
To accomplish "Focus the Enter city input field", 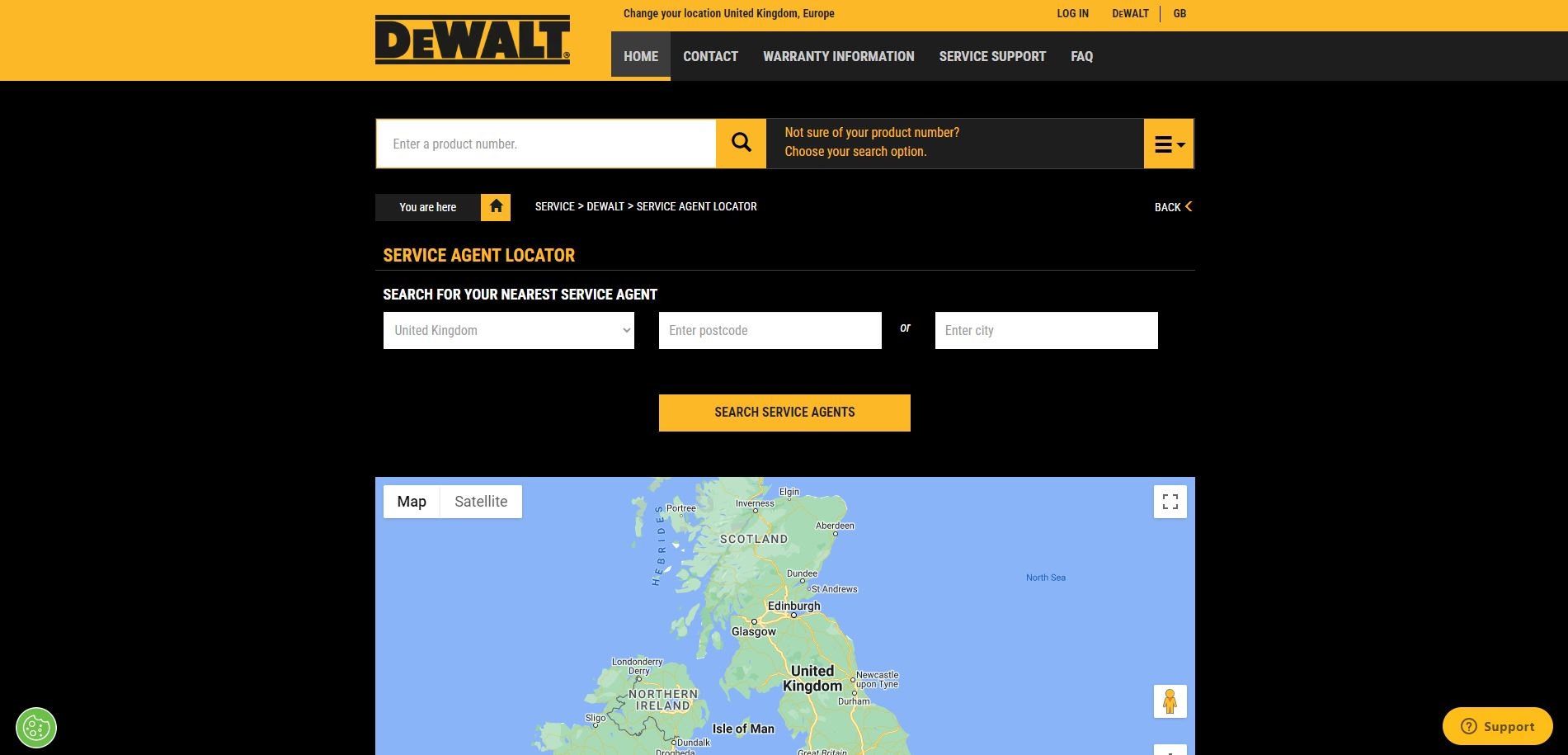I will pos(1046,331).
